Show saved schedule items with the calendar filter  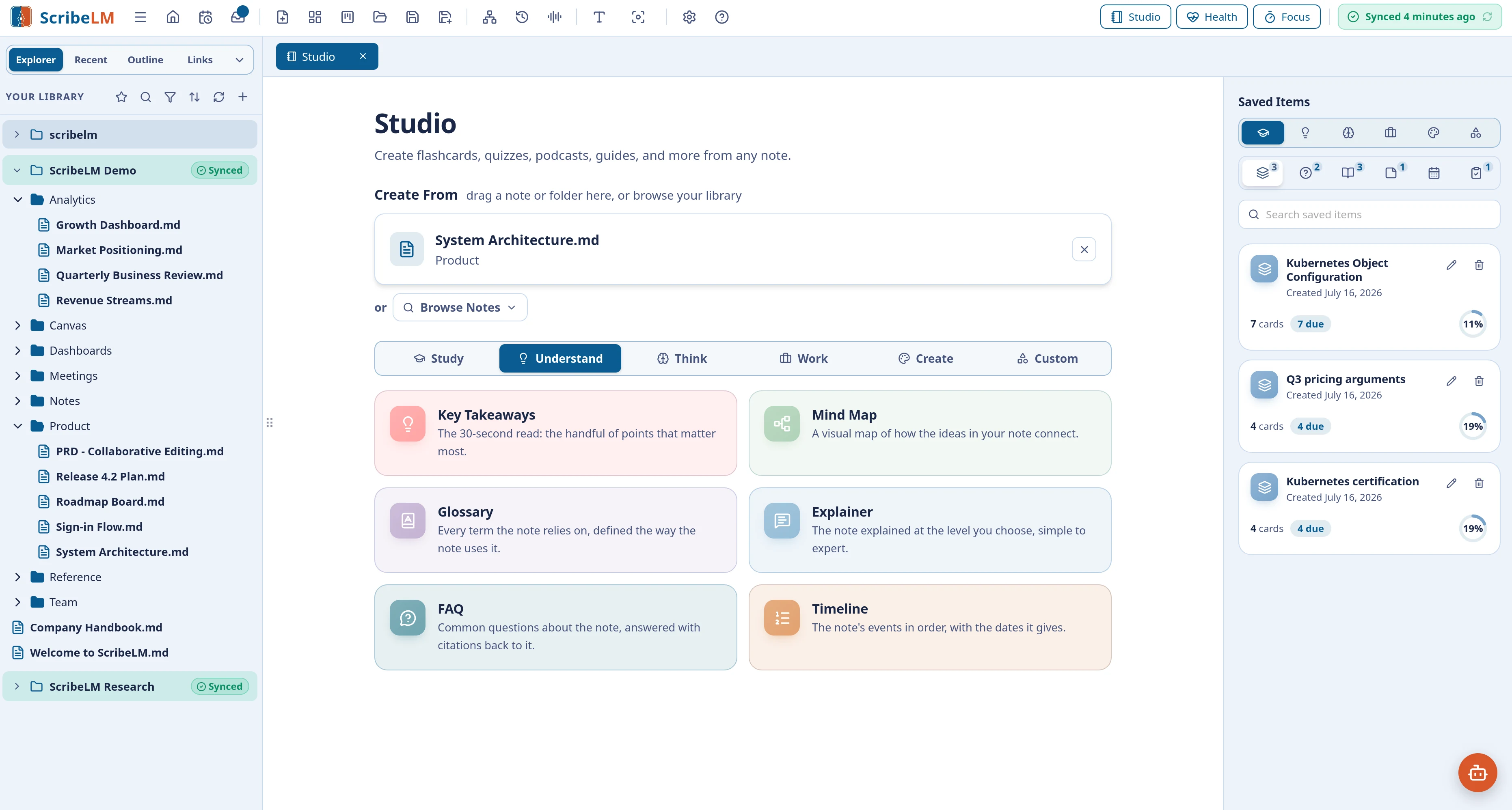pyautogui.click(x=1434, y=172)
